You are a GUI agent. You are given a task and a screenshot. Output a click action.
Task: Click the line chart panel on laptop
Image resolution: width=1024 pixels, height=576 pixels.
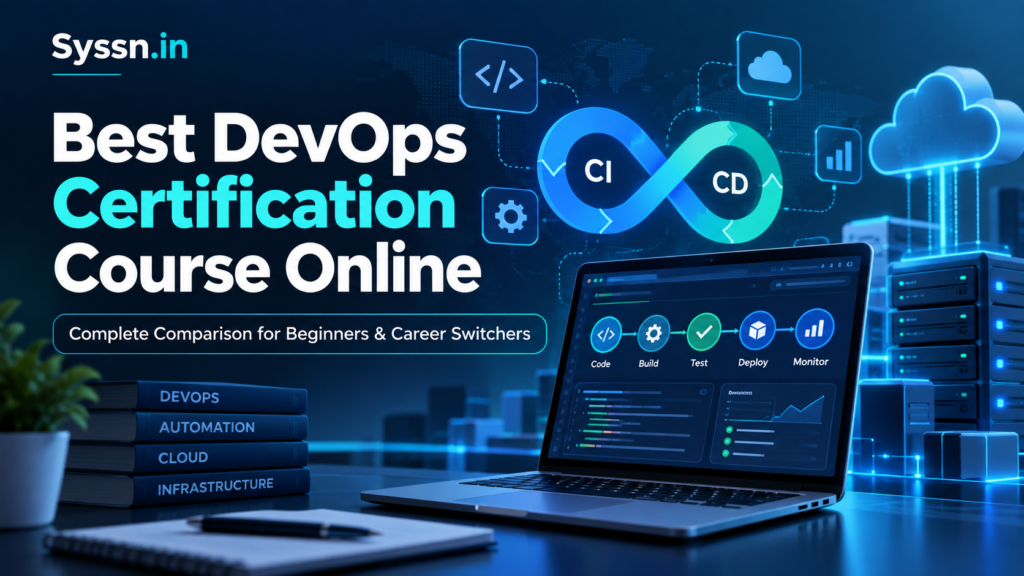click(775, 425)
